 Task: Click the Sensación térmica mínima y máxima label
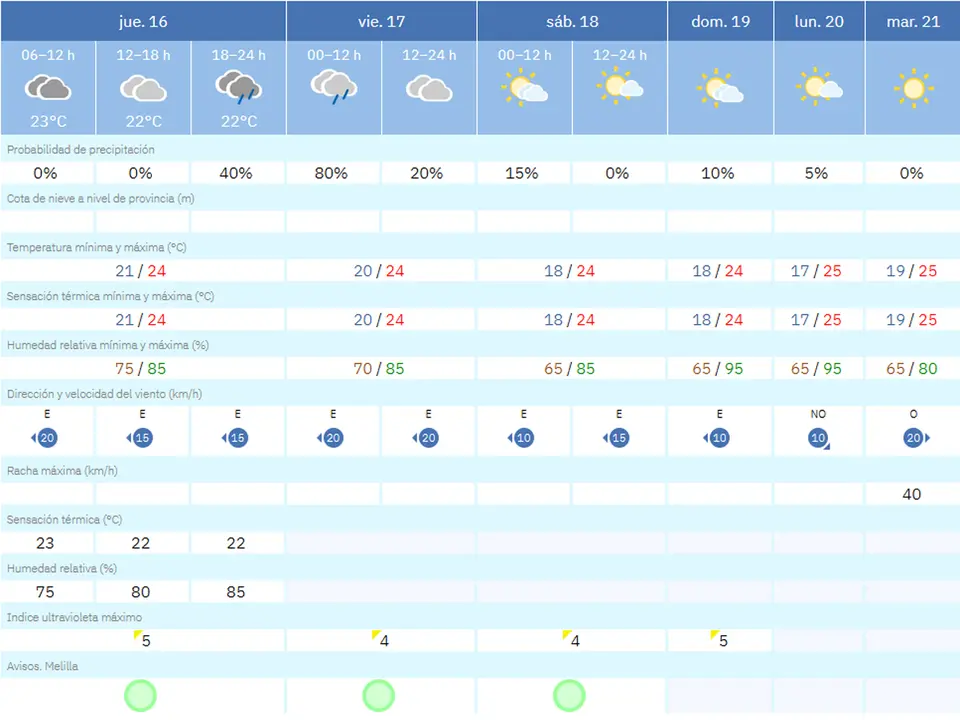(x=110, y=296)
